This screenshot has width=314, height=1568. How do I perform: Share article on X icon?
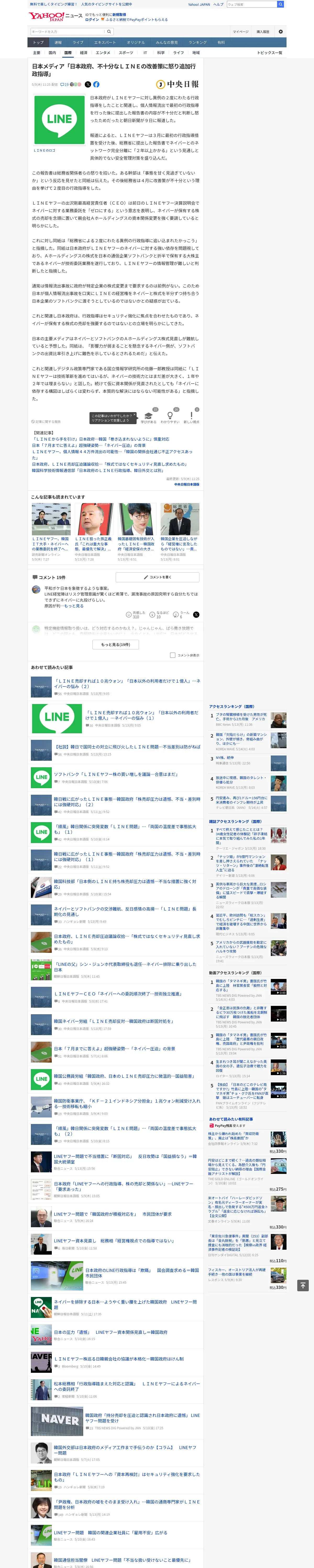pyautogui.click(x=88, y=85)
